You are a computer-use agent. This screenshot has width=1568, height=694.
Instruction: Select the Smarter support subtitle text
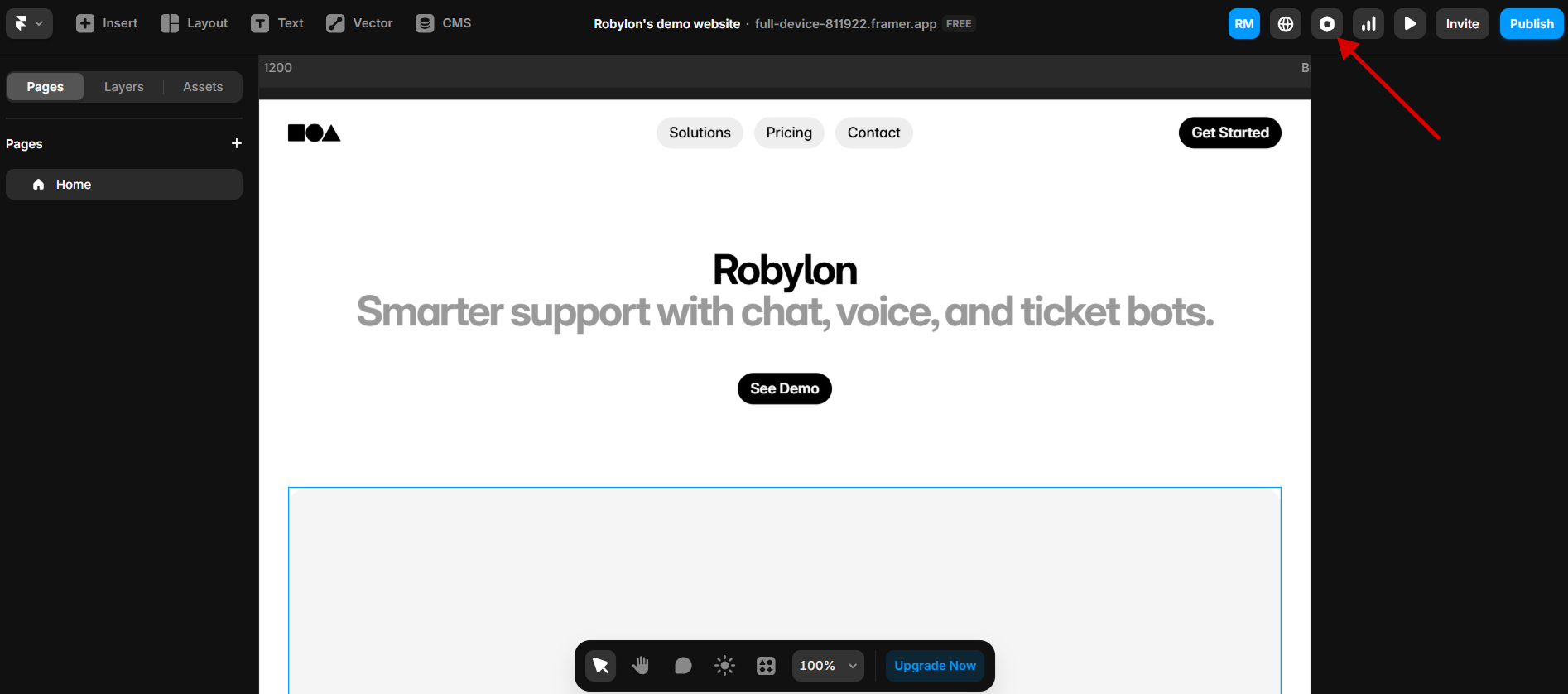785,312
